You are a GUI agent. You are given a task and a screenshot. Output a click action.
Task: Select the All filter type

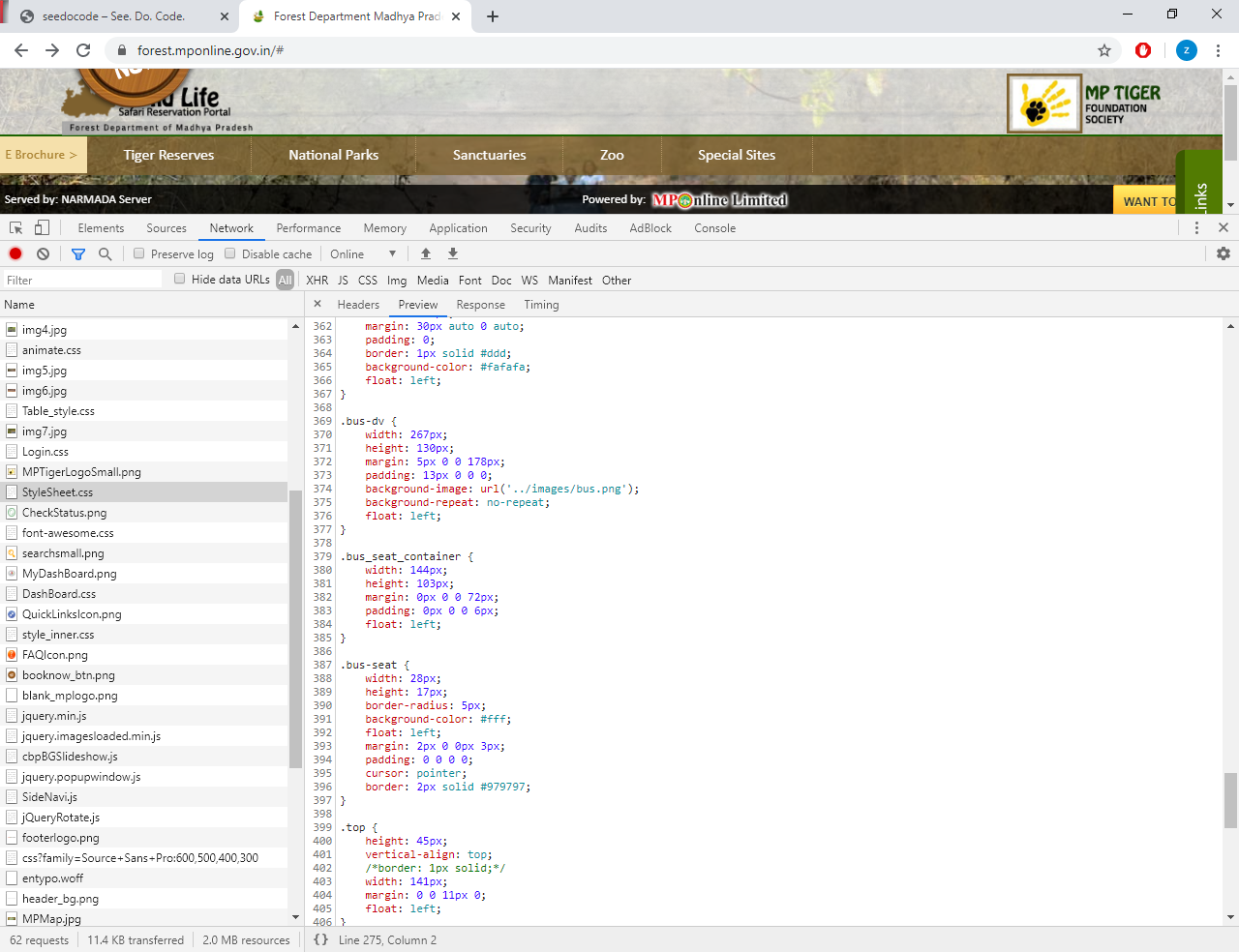pos(285,280)
